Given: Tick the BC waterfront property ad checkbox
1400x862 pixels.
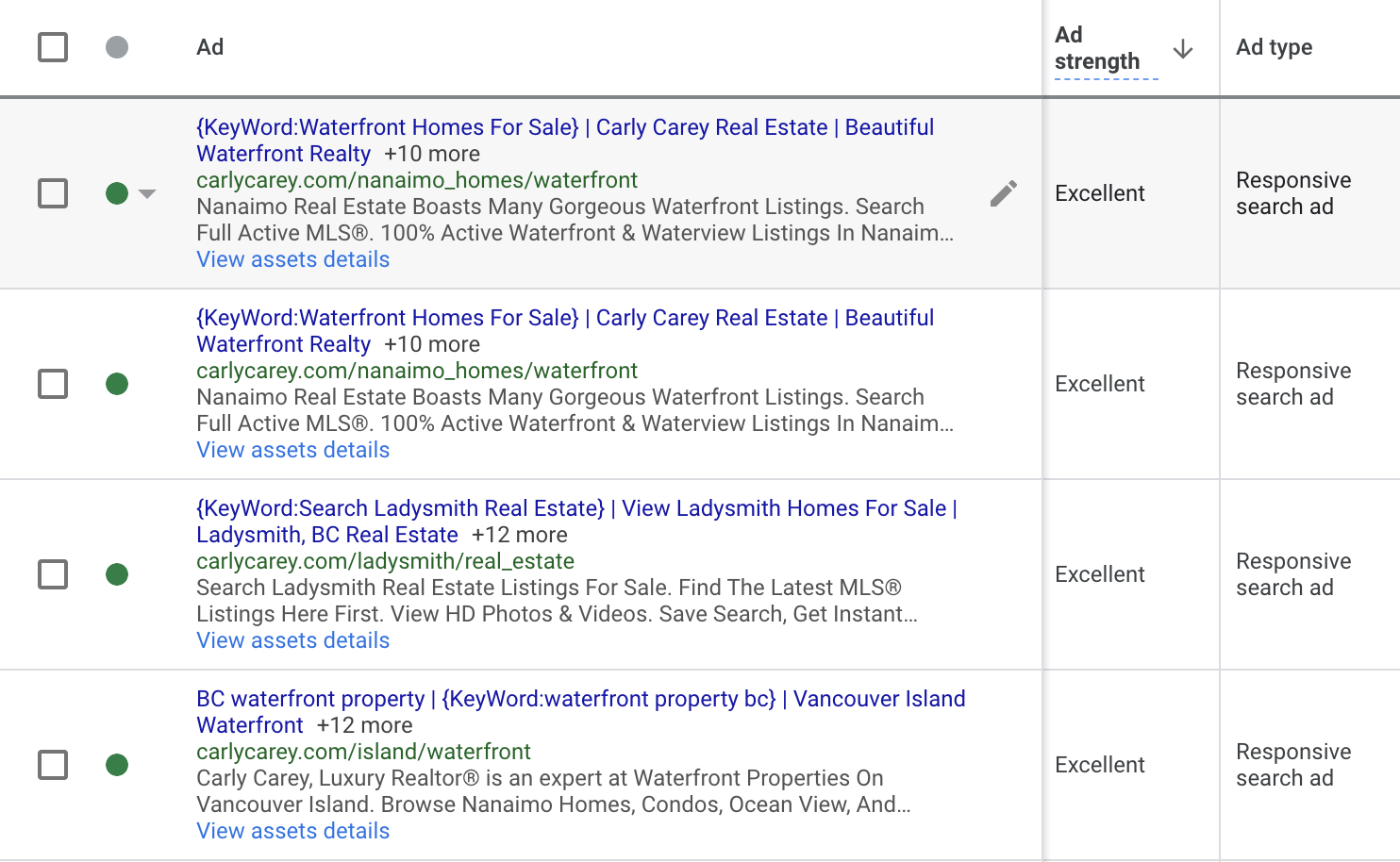Looking at the screenshot, I should [x=53, y=765].
